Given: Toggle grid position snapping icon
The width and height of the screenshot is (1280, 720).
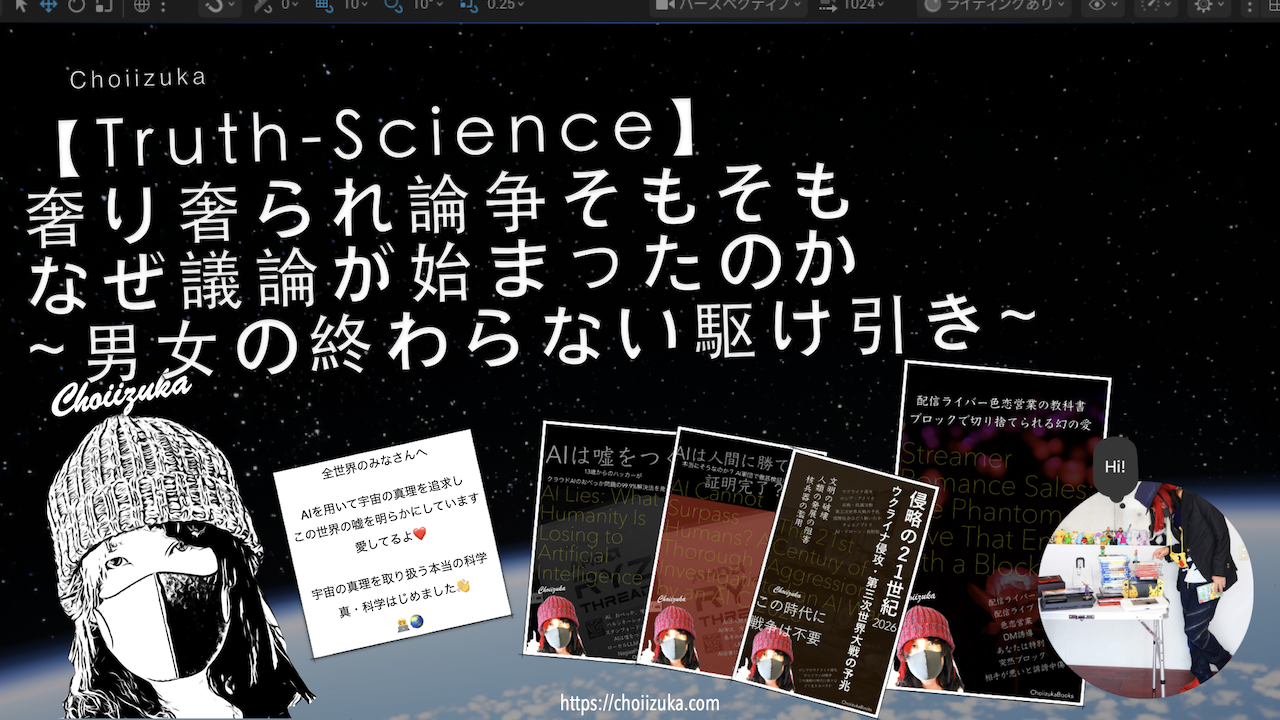Looking at the screenshot, I should pyautogui.click(x=325, y=5).
